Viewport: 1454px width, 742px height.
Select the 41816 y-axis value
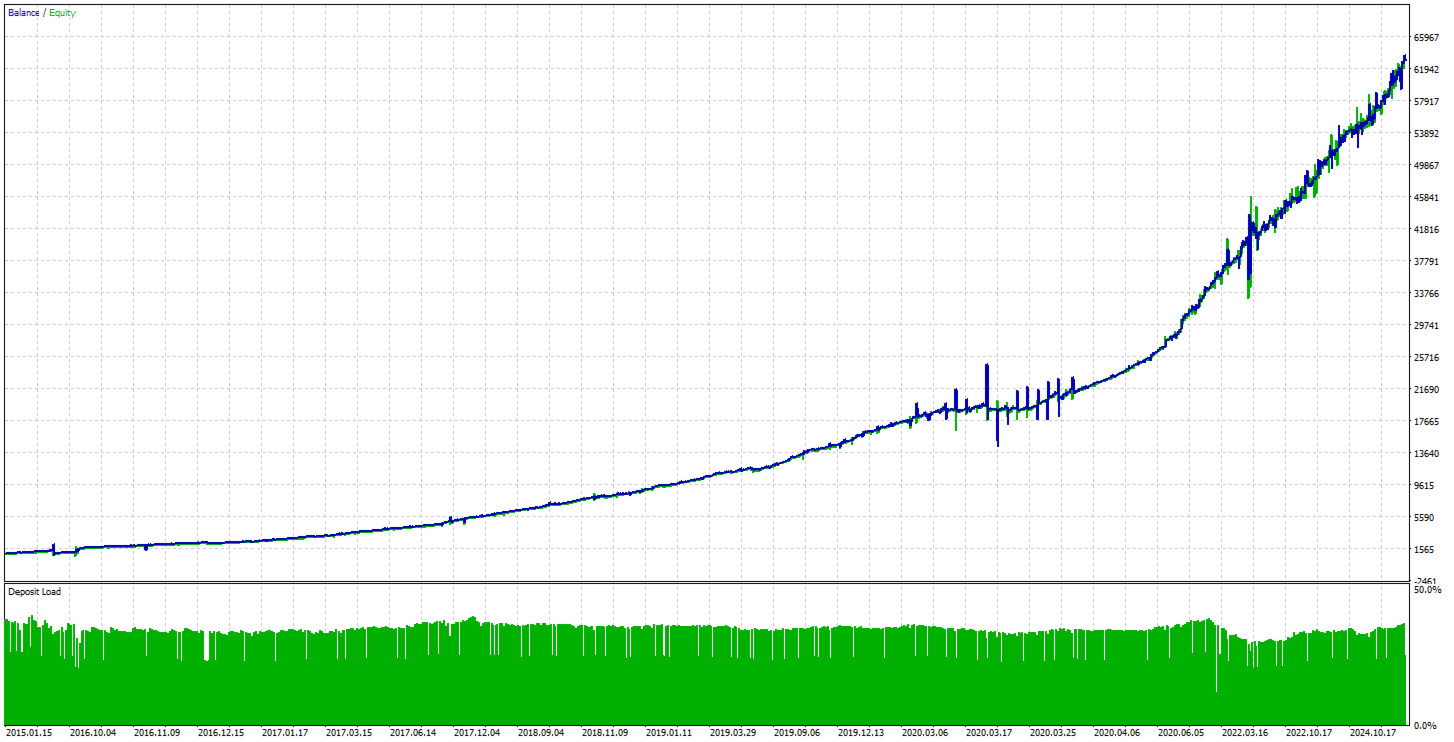1426,229
